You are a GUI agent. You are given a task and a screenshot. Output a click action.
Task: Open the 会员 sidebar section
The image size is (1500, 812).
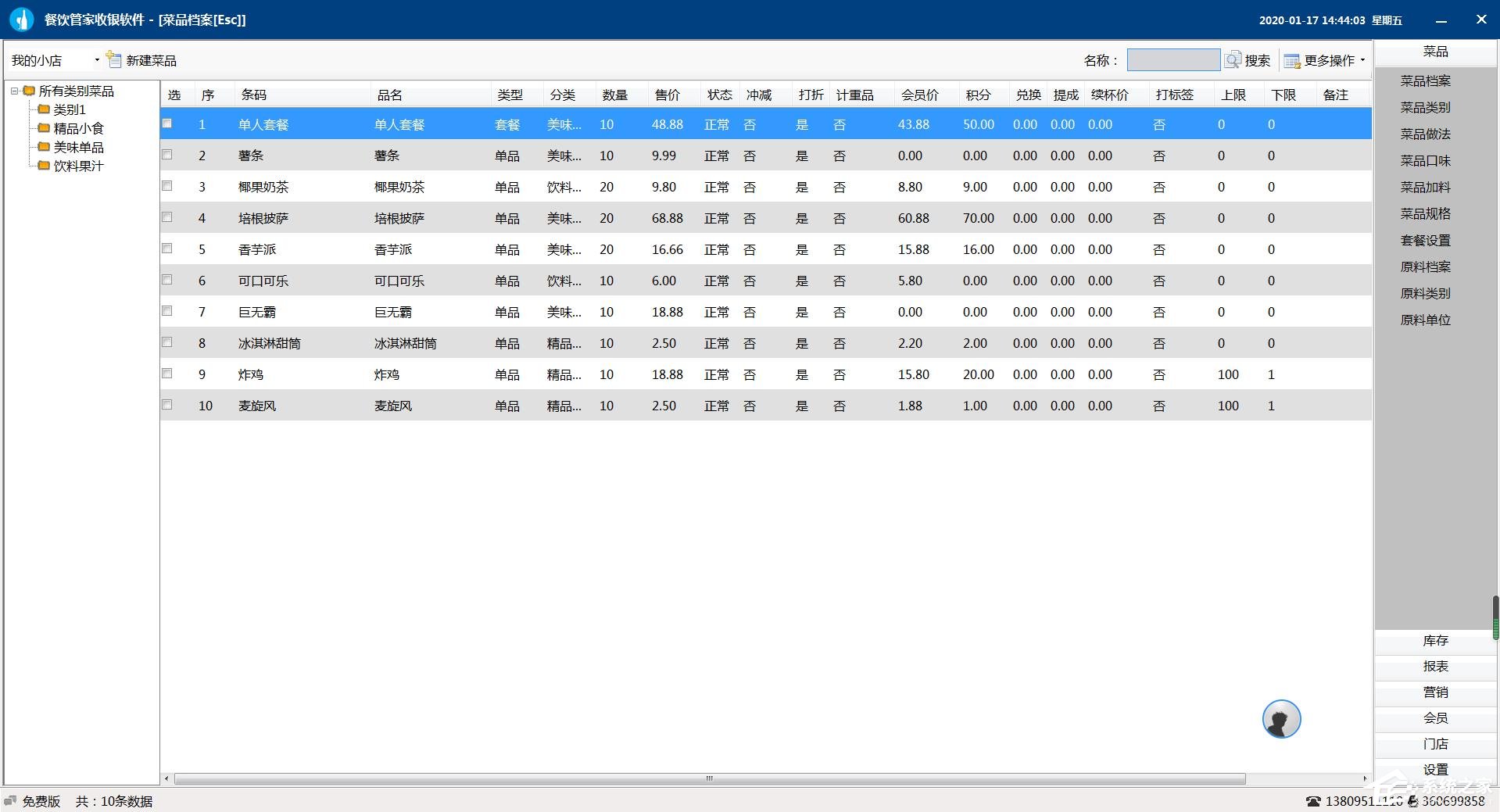[x=1435, y=718]
